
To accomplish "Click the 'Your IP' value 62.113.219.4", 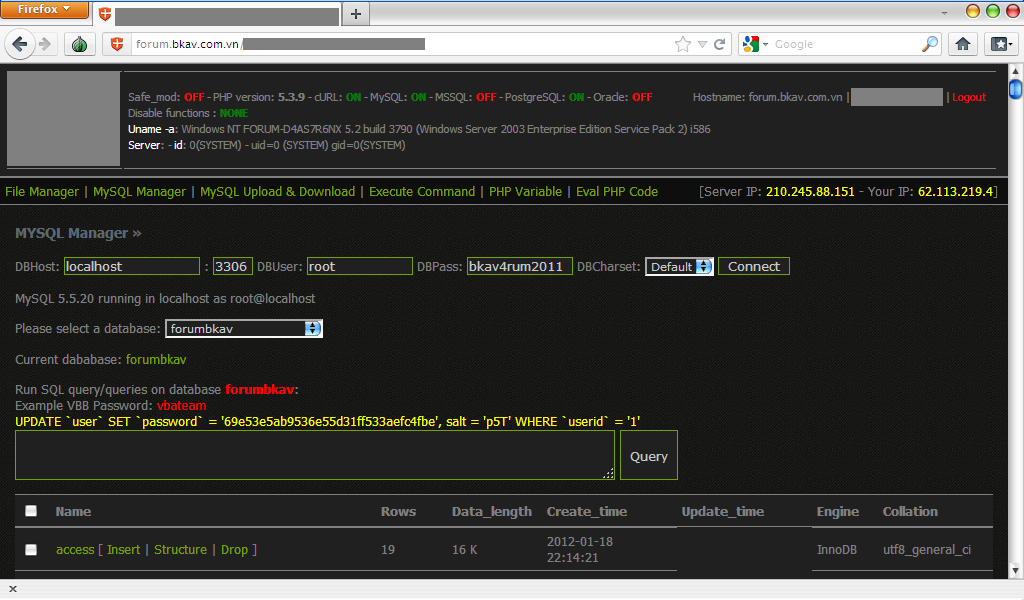I will (955, 192).
